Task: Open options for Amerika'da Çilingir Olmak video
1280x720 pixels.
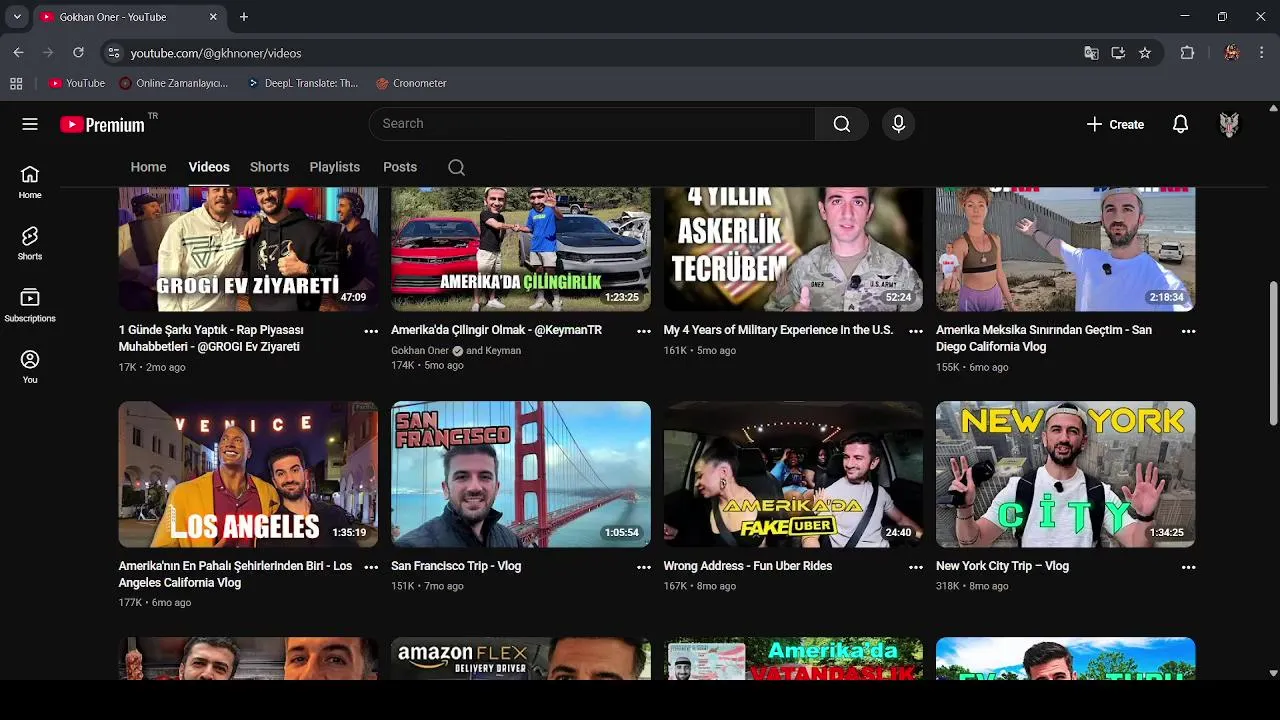Action: (x=644, y=331)
